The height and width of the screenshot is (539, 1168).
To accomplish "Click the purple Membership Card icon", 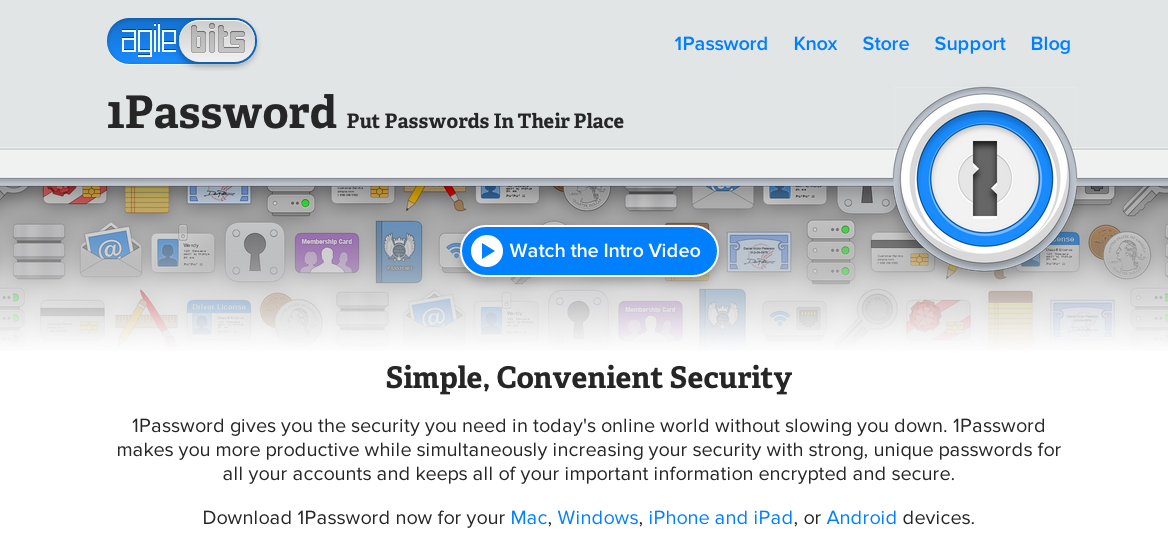I will pyautogui.click(x=326, y=253).
